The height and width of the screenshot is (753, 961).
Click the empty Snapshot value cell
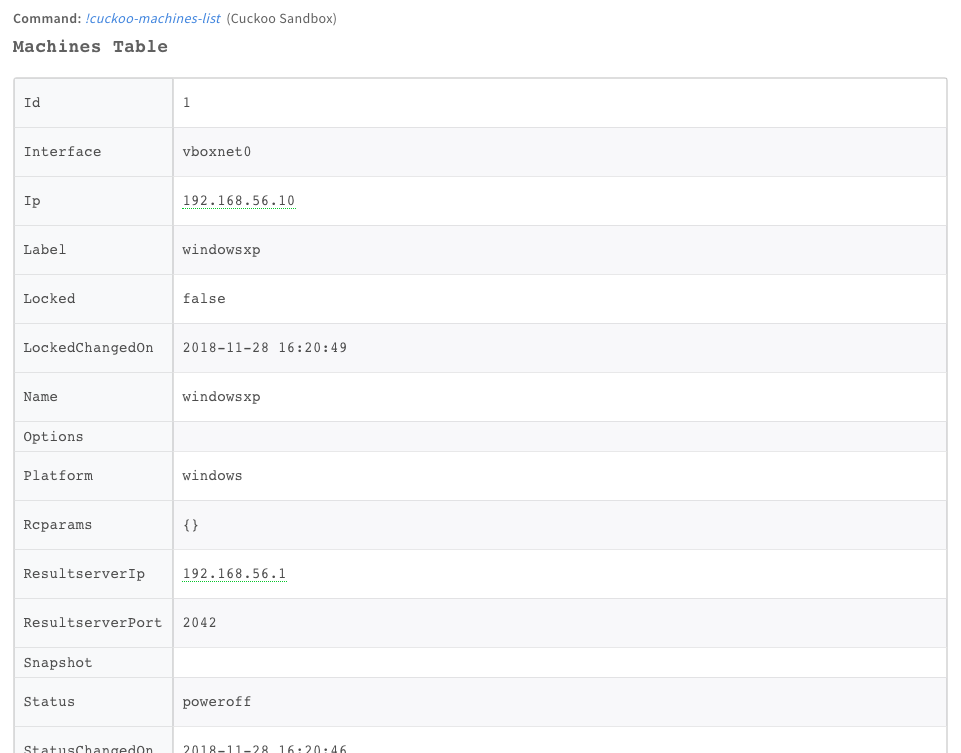pos(559,663)
